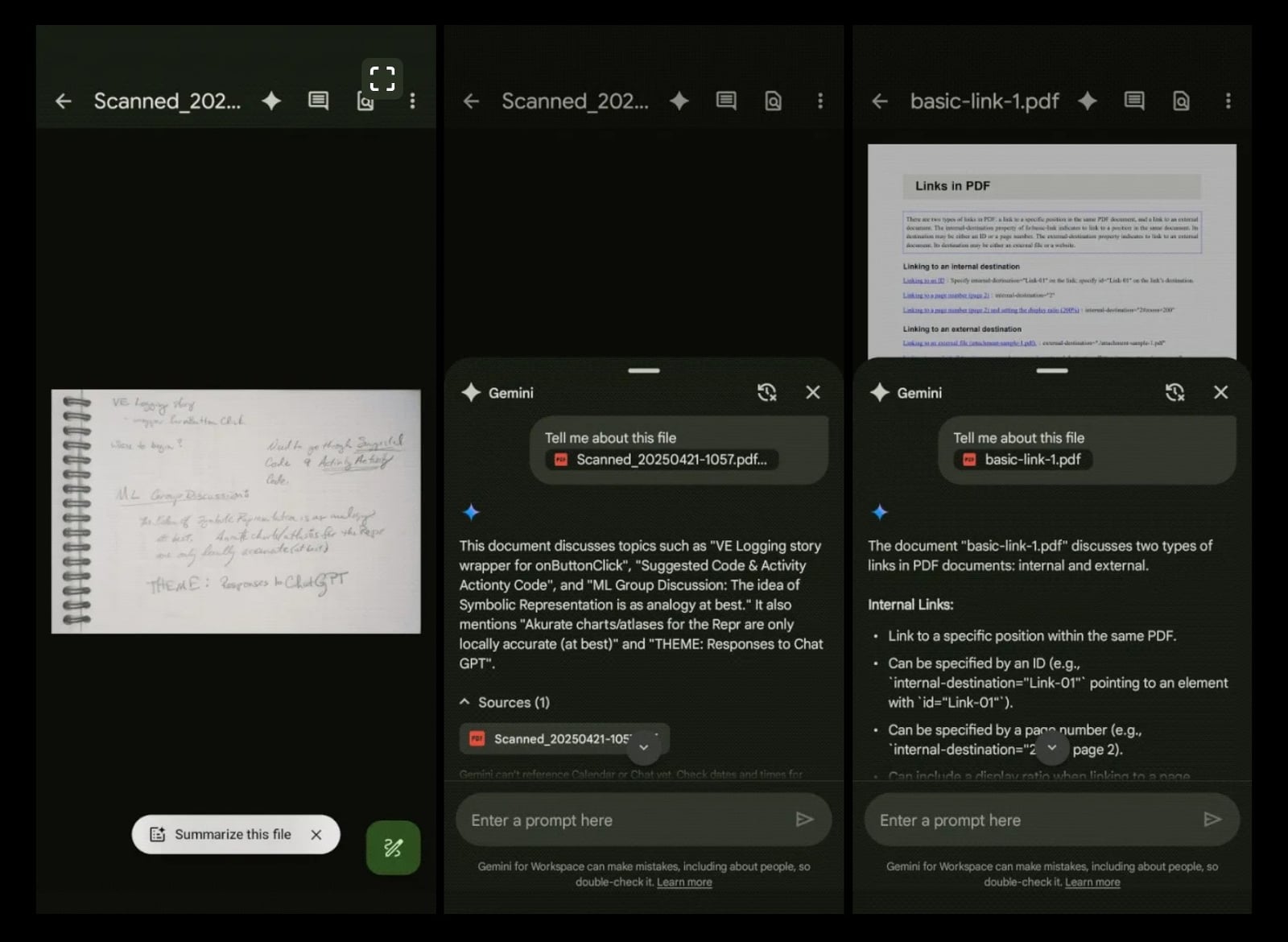The image size is (1288, 942).
Task: Open more options menu for basic-link-1.pdf
Action: point(1228,101)
